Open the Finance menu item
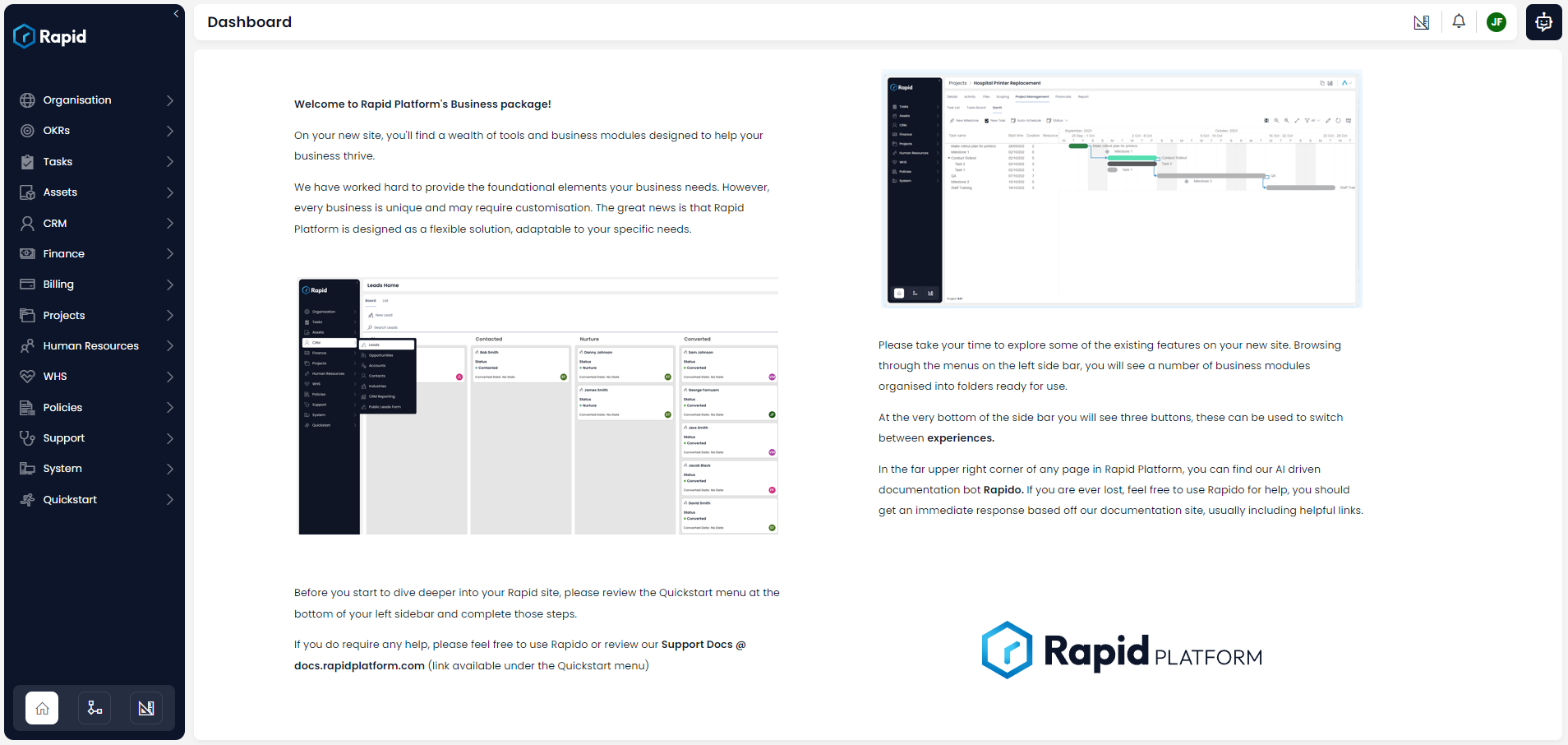1568x745 pixels. (x=95, y=254)
